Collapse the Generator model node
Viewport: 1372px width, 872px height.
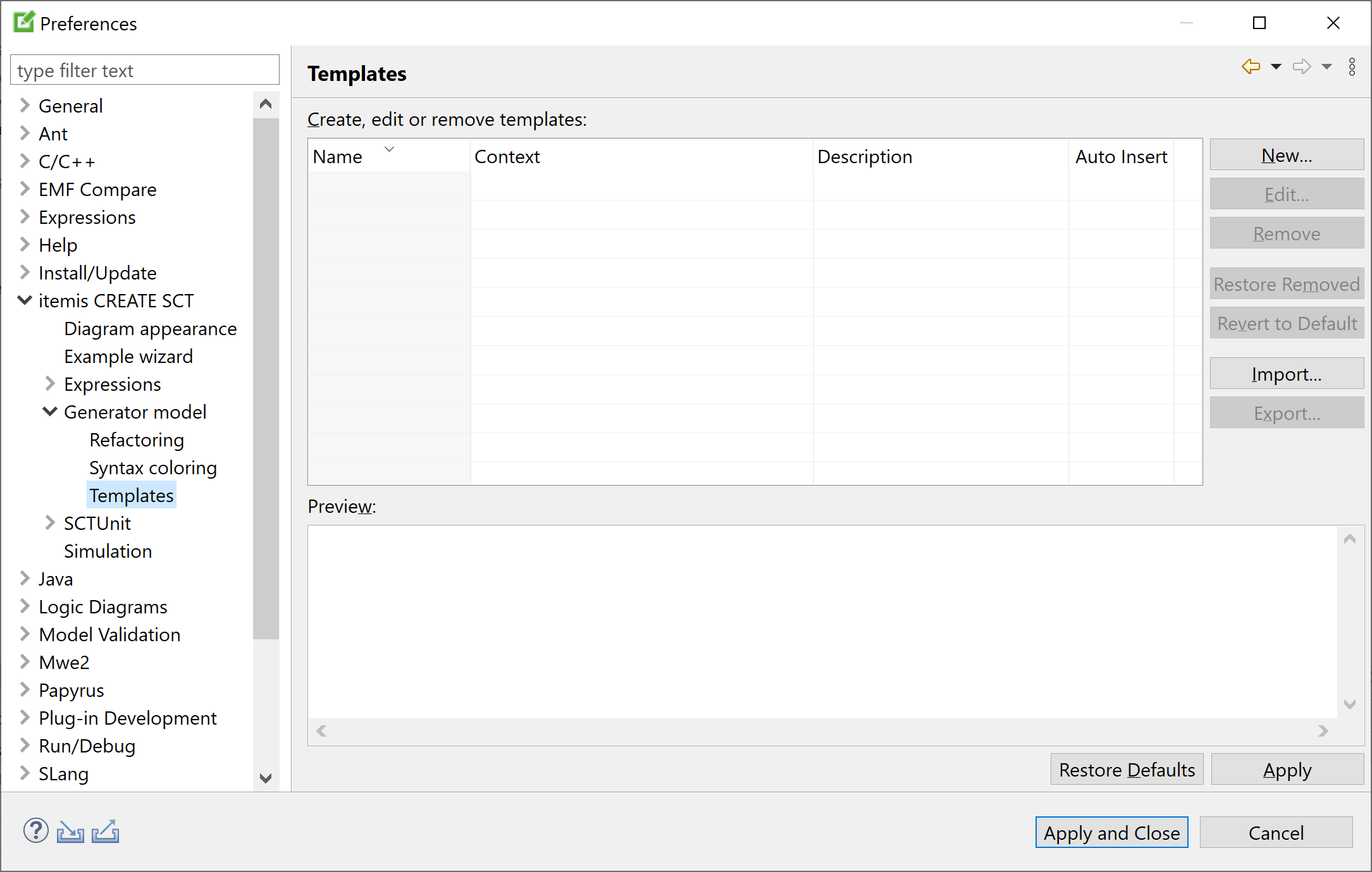click(50, 411)
